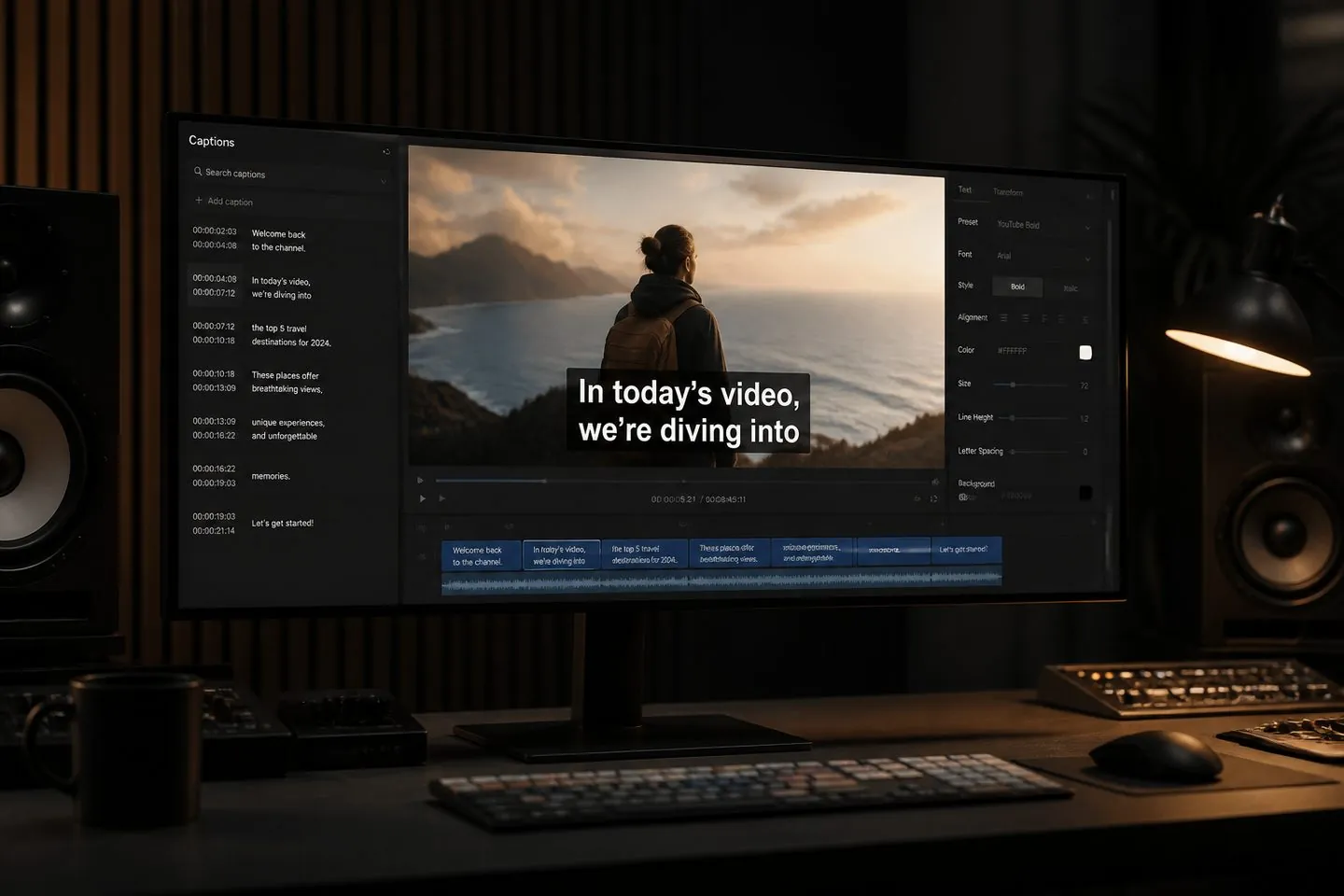
Task: Open the Font dropdown showing Arial
Action: pos(1043,256)
